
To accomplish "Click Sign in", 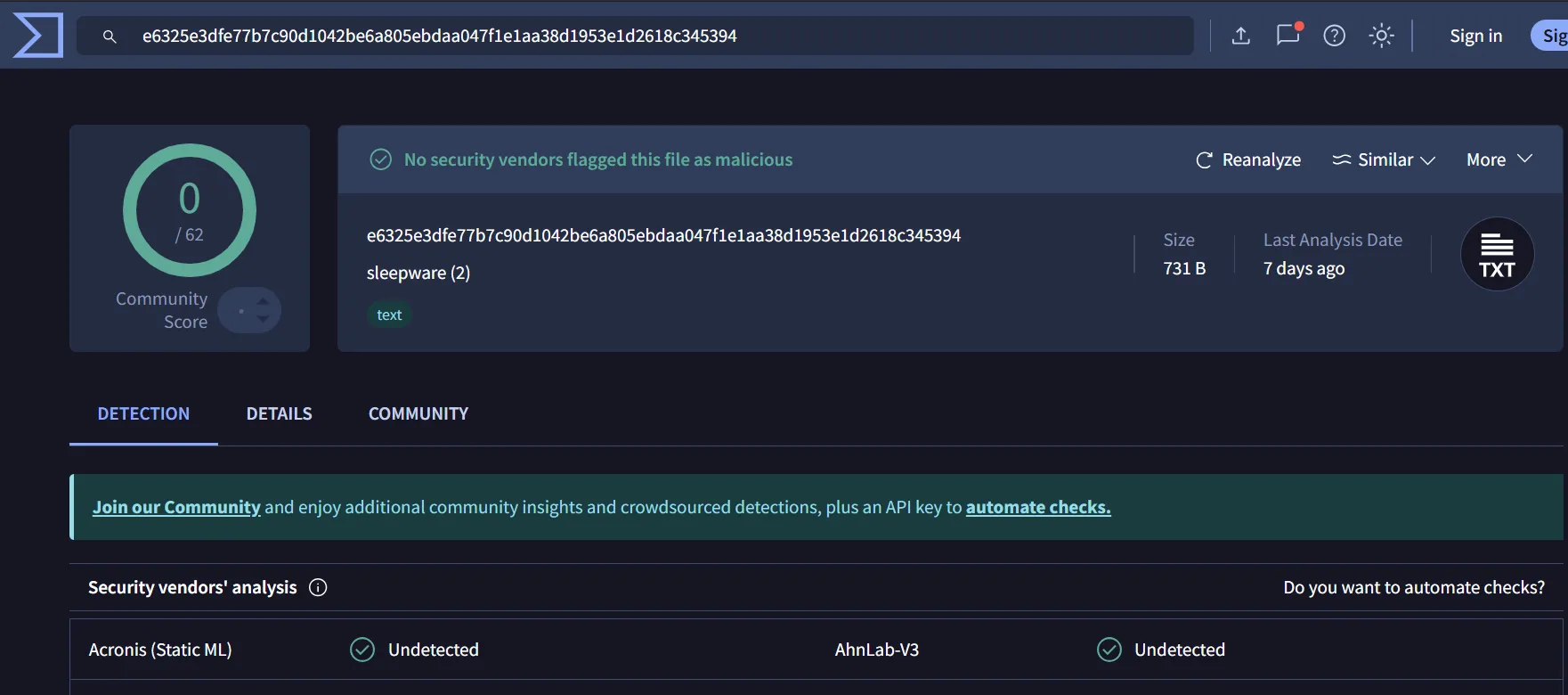I will pyautogui.click(x=1475, y=36).
